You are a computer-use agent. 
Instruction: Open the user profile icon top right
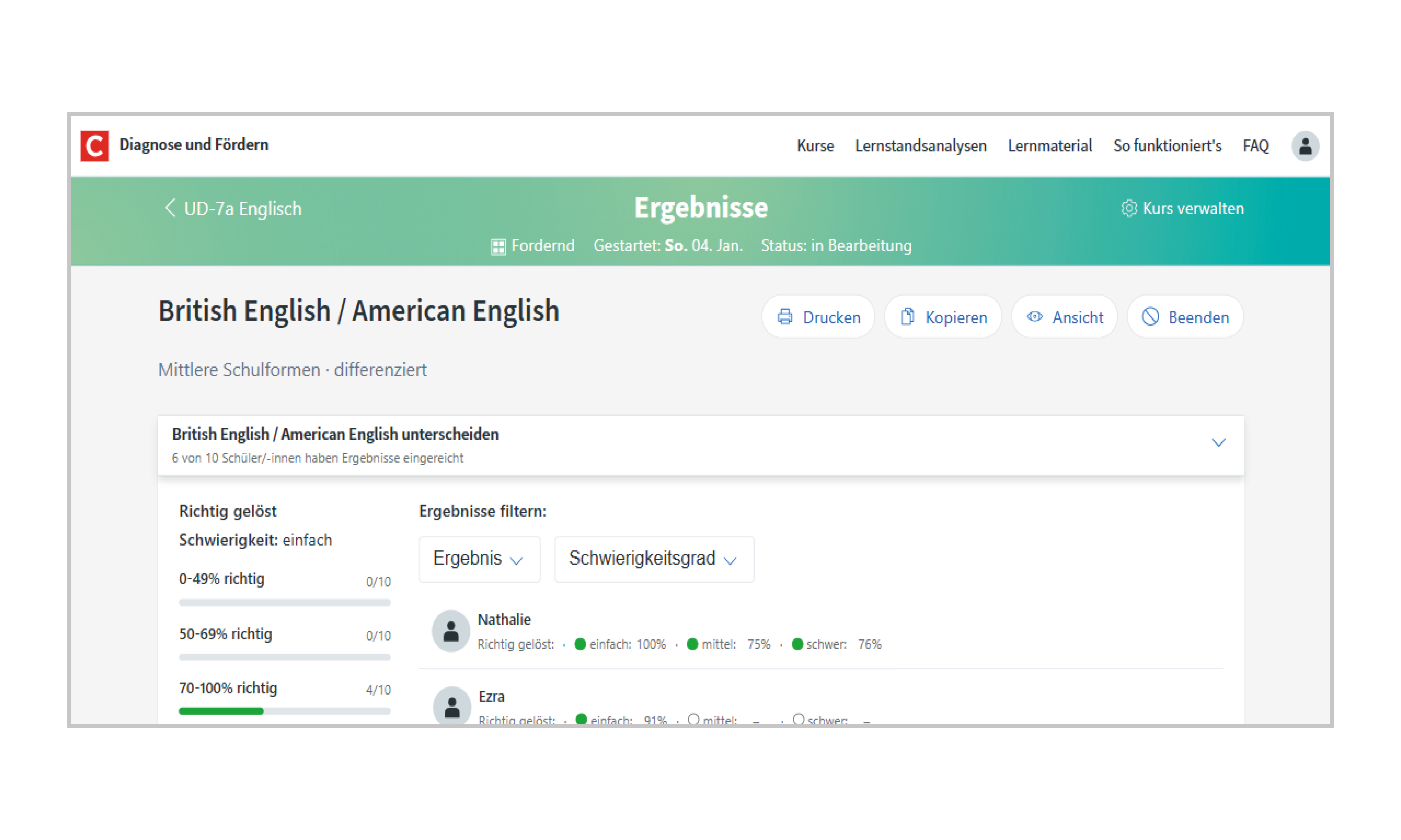(x=1305, y=146)
